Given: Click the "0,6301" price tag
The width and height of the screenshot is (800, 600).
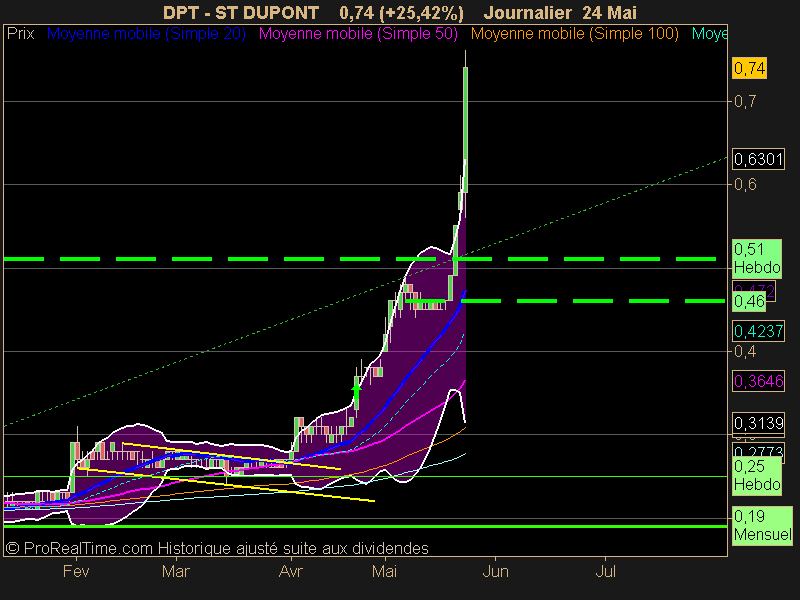Looking at the screenshot, I should coord(758,160).
